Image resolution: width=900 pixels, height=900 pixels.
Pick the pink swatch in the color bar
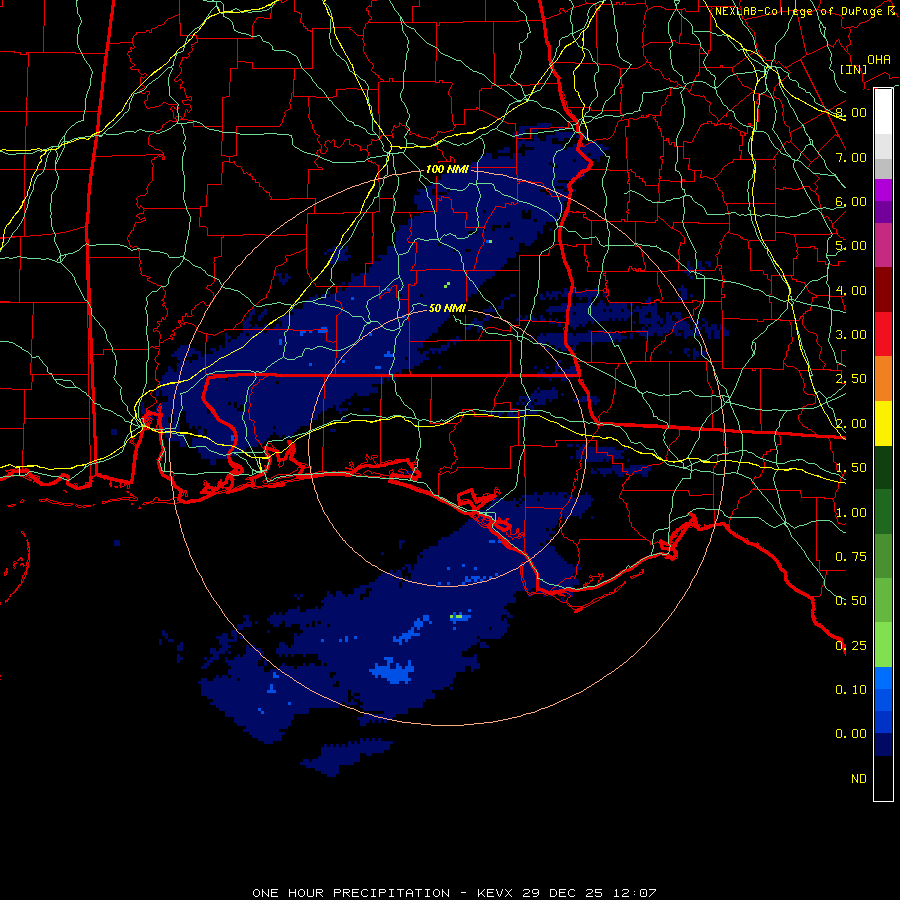(x=883, y=245)
